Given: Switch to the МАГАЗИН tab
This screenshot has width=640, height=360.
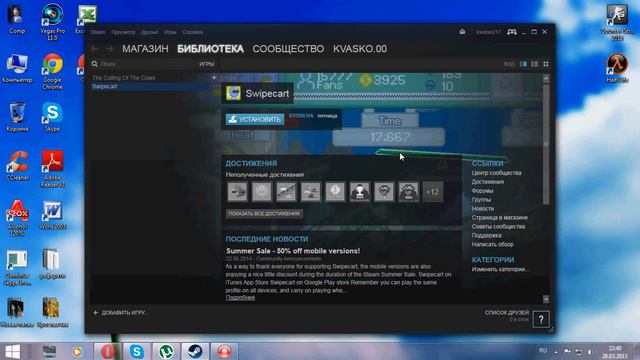Looking at the screenshot, I should coord(145,49).
